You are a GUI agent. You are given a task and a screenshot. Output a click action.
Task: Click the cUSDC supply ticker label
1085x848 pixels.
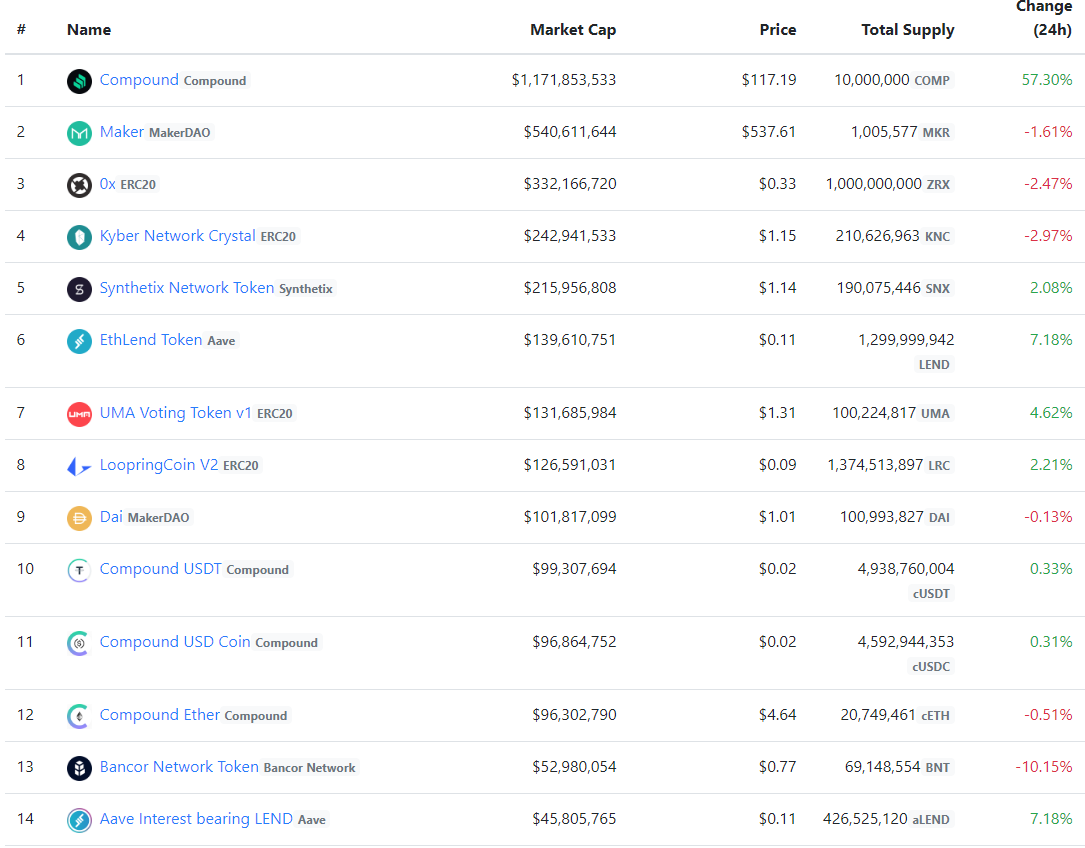click(931, 667)
